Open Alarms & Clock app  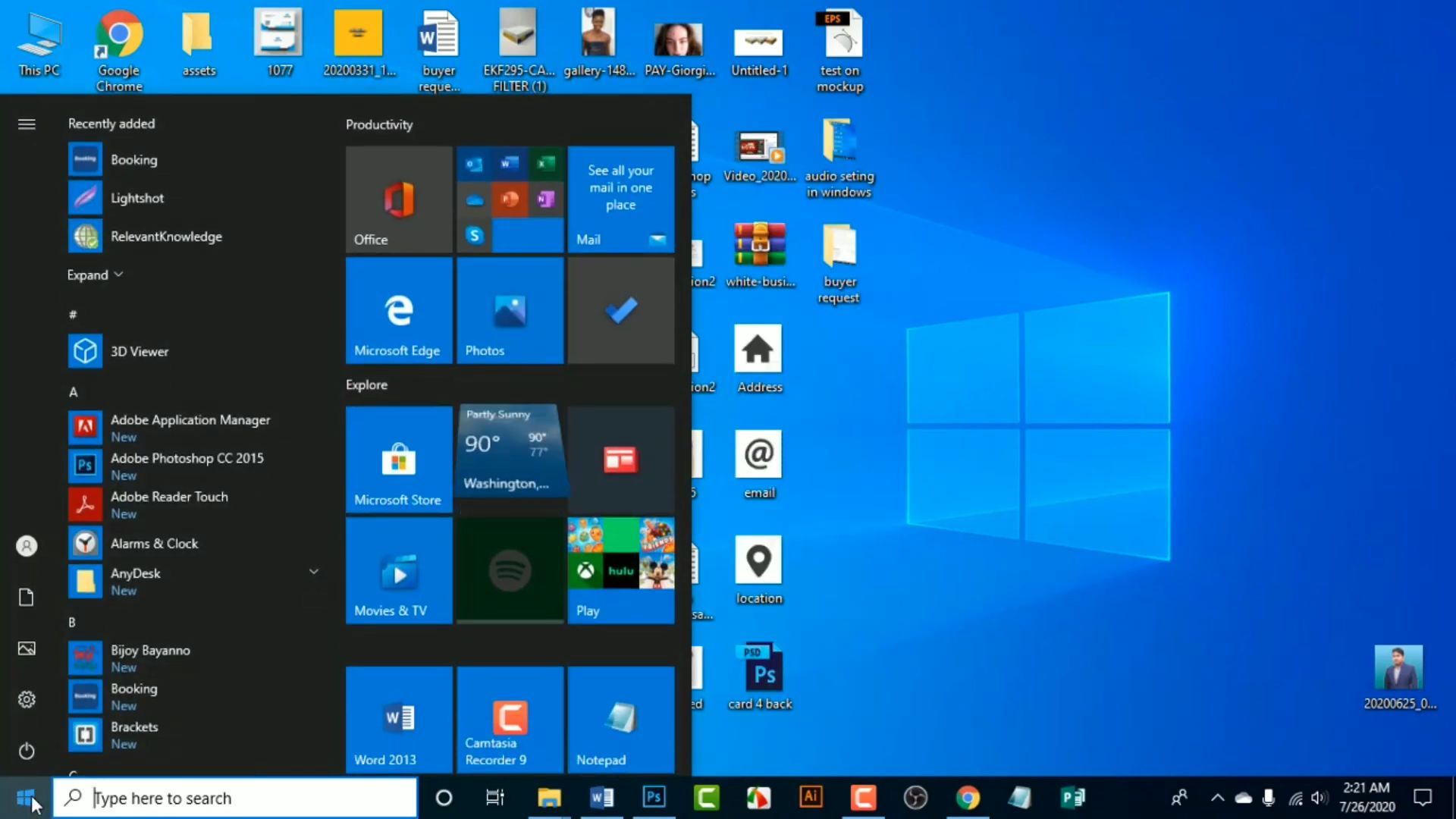pos(193,543)
